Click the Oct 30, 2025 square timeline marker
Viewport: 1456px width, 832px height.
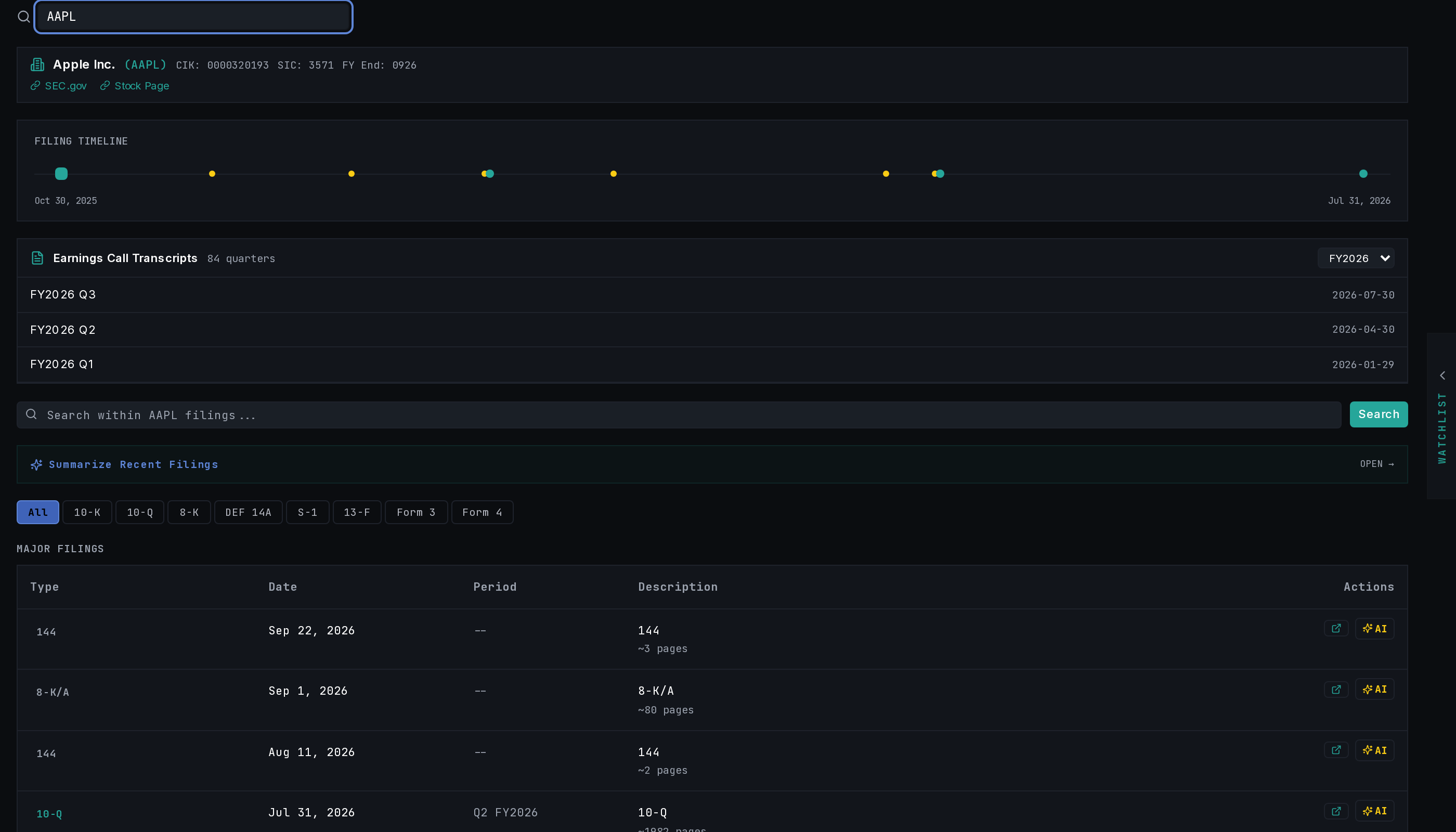coord(61,174)
